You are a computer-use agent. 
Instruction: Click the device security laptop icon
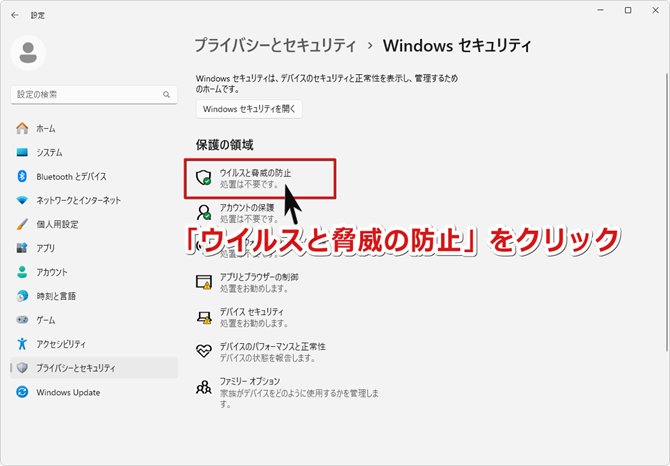(204, 317)
